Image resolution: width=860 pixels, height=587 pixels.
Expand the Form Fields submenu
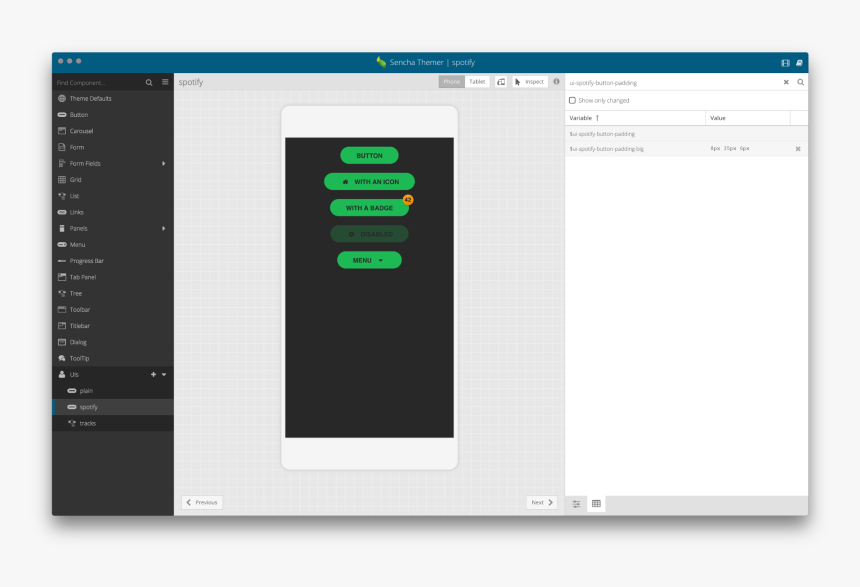[x=166, y=163]
